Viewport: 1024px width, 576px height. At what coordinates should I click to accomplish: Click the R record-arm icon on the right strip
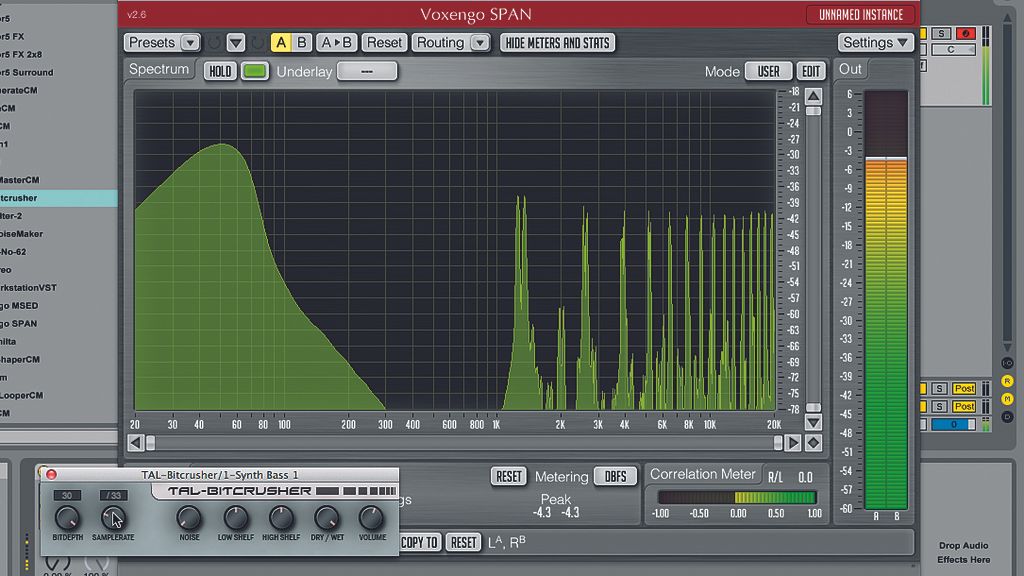pyautogui.click(x=1007, y=381)
